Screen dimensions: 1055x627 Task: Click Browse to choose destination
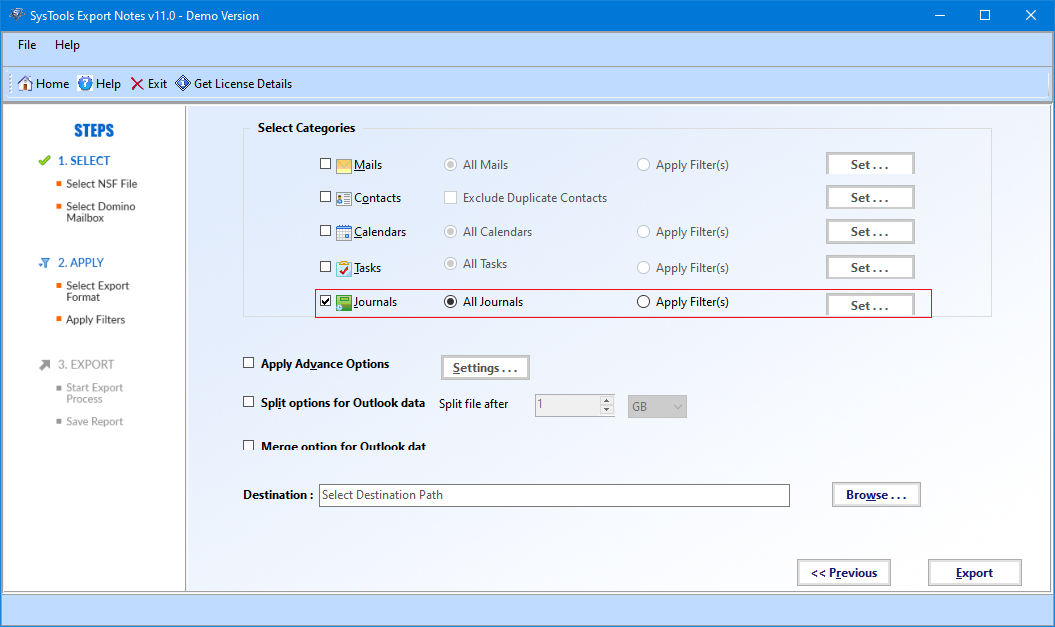(x=876, y=495)
